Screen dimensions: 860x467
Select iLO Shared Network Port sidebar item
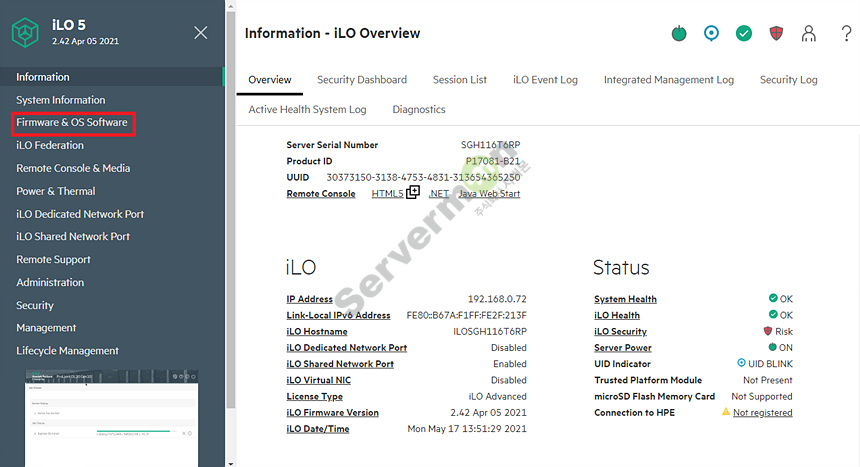(x=73, y=237)
